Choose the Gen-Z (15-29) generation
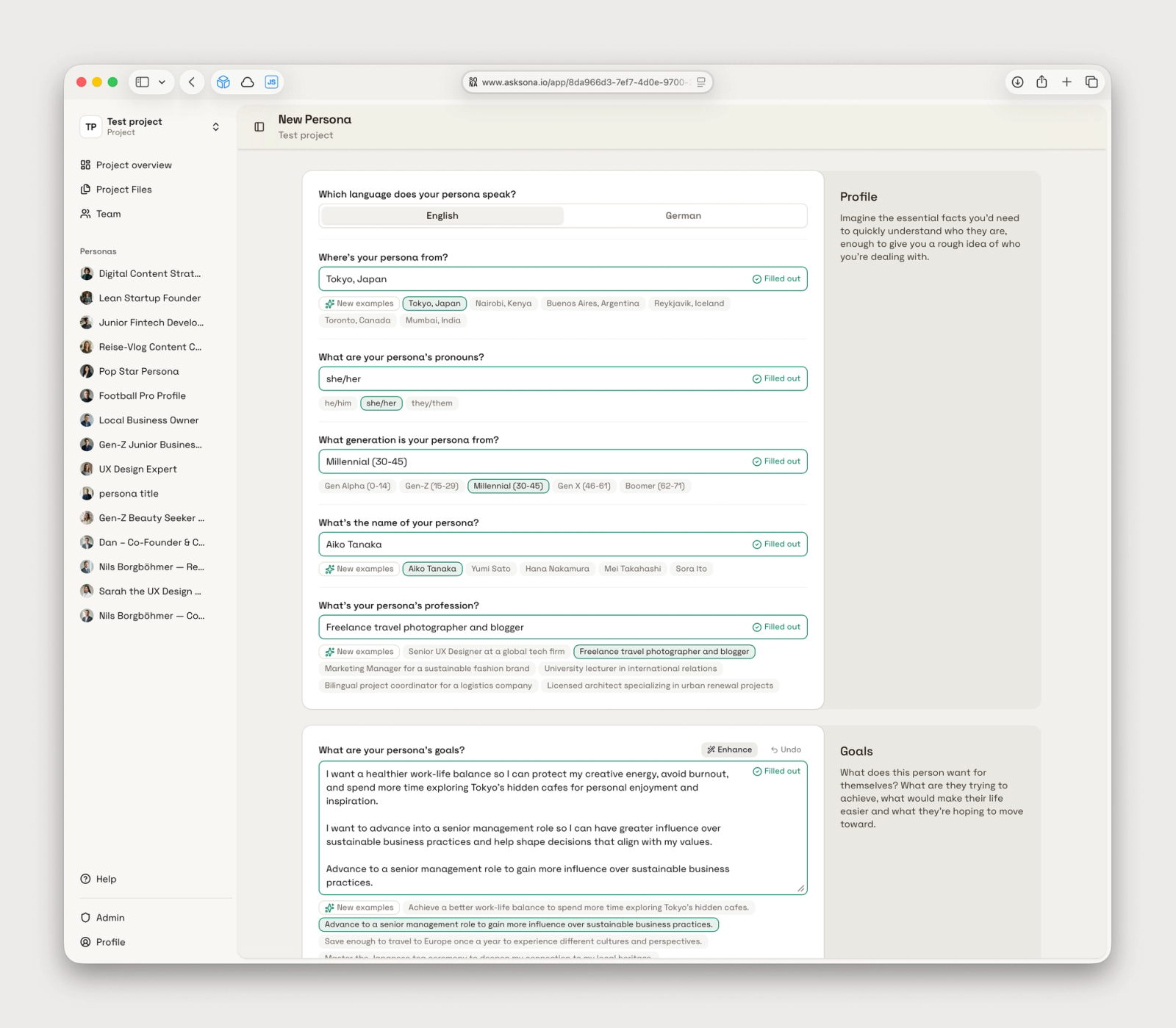The image size is (1176, 1028). point(432,486)
